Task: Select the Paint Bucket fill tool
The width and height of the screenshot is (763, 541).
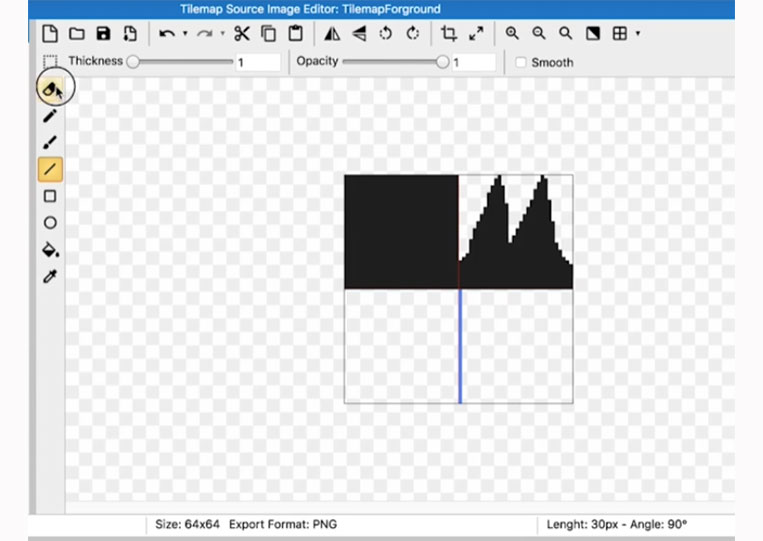Action: (x=50, y=250)
